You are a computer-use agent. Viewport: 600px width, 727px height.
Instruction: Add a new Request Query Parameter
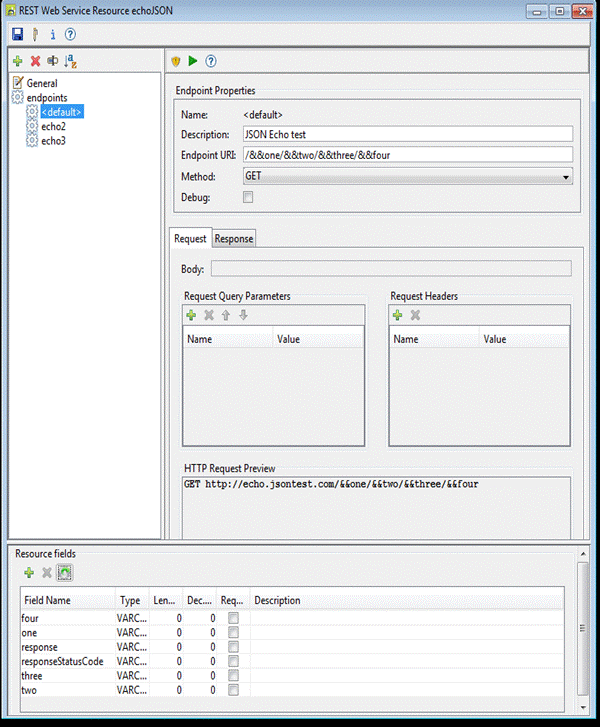click(192, 315)
